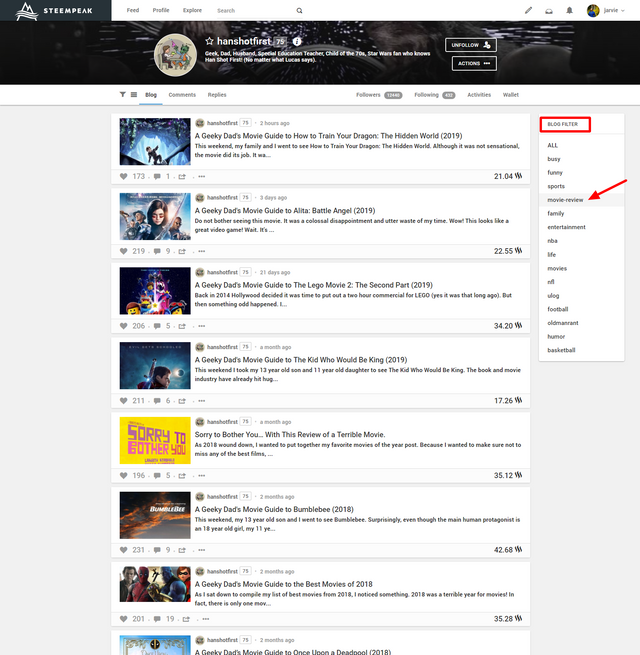The image size is (640, 655).
Task: Open the Activities tab
Action: 479,95
